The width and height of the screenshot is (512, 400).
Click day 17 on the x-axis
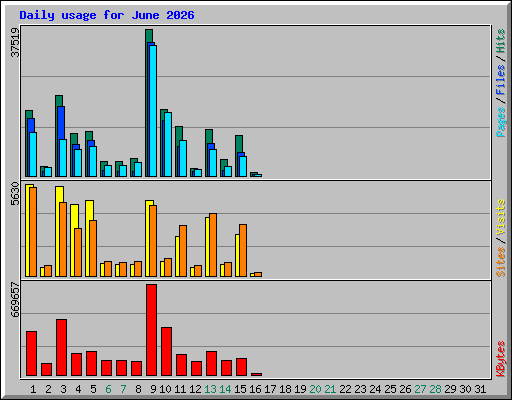(270, 389)
